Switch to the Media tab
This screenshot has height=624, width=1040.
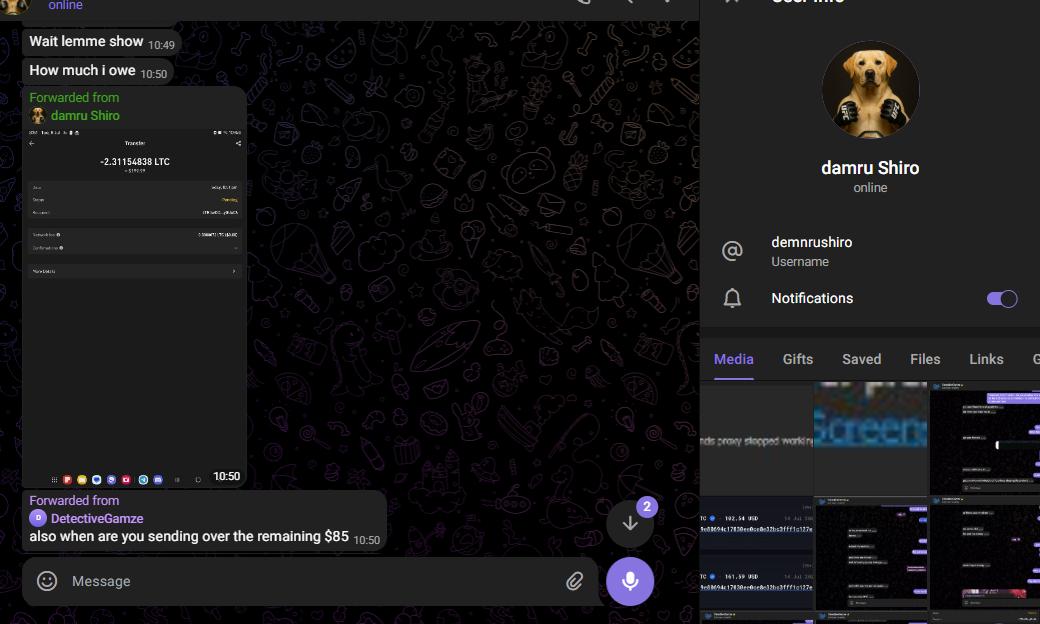pyautogui.click(x=734, y=359)
